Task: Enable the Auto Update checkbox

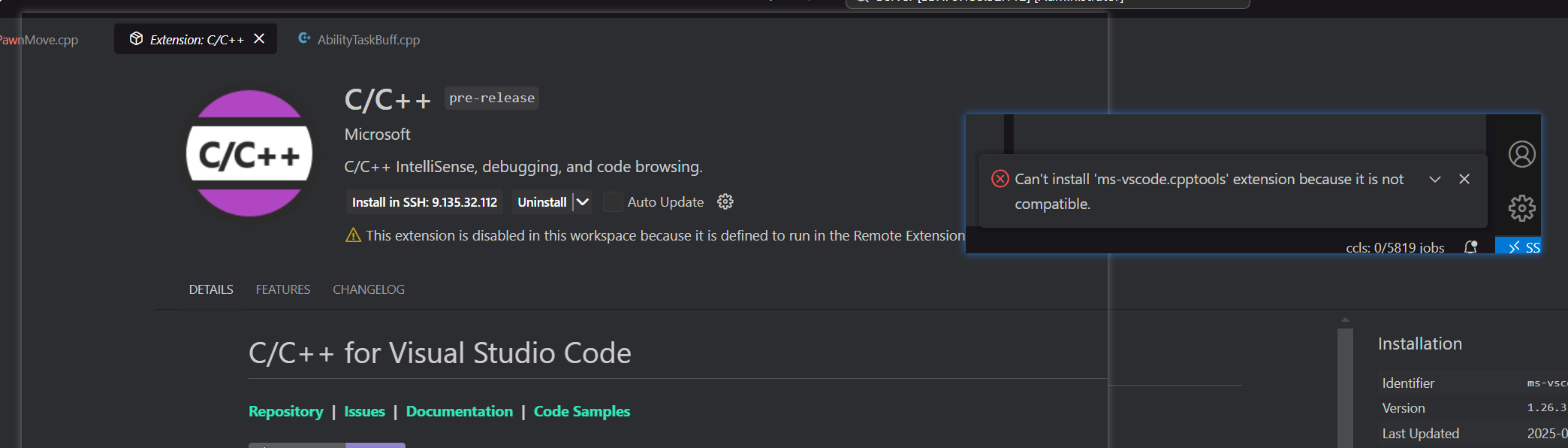Action: click(x=613, y=202)
